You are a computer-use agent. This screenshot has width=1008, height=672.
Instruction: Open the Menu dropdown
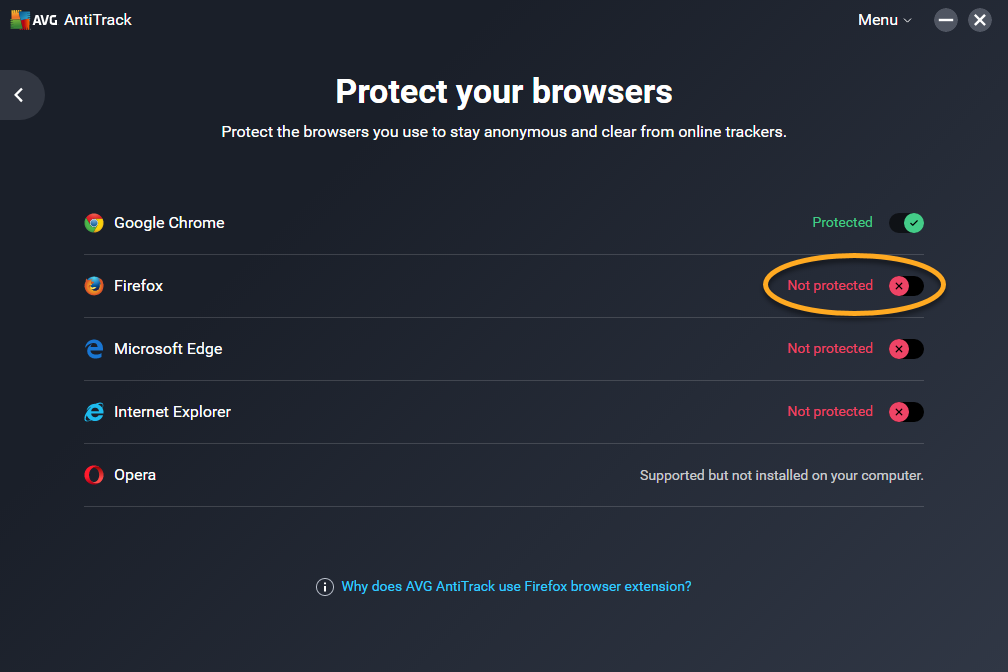884,20
